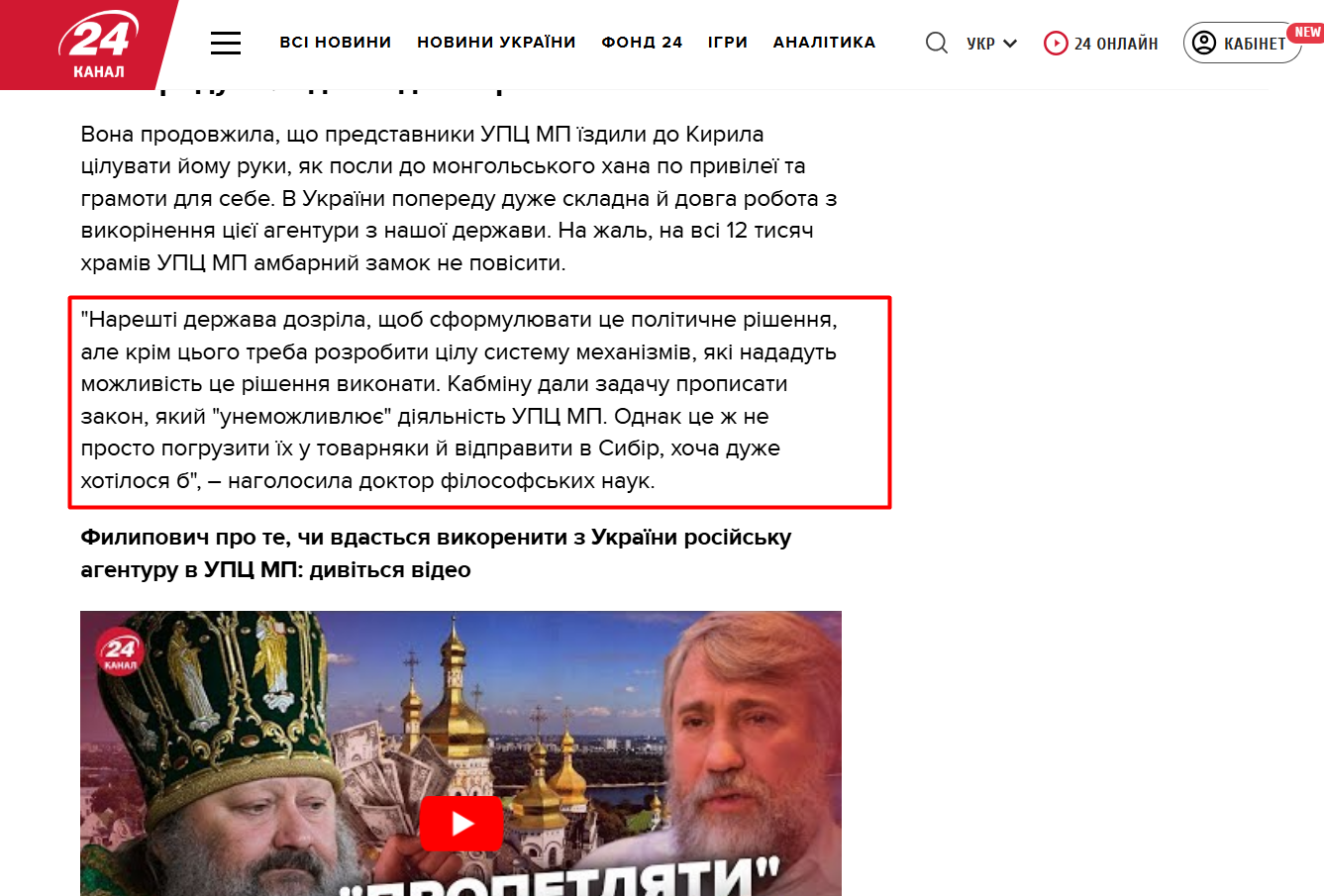1324x896 pixels.
Task: Open the Новини України menu item
Action: click(x=496, y=43)
